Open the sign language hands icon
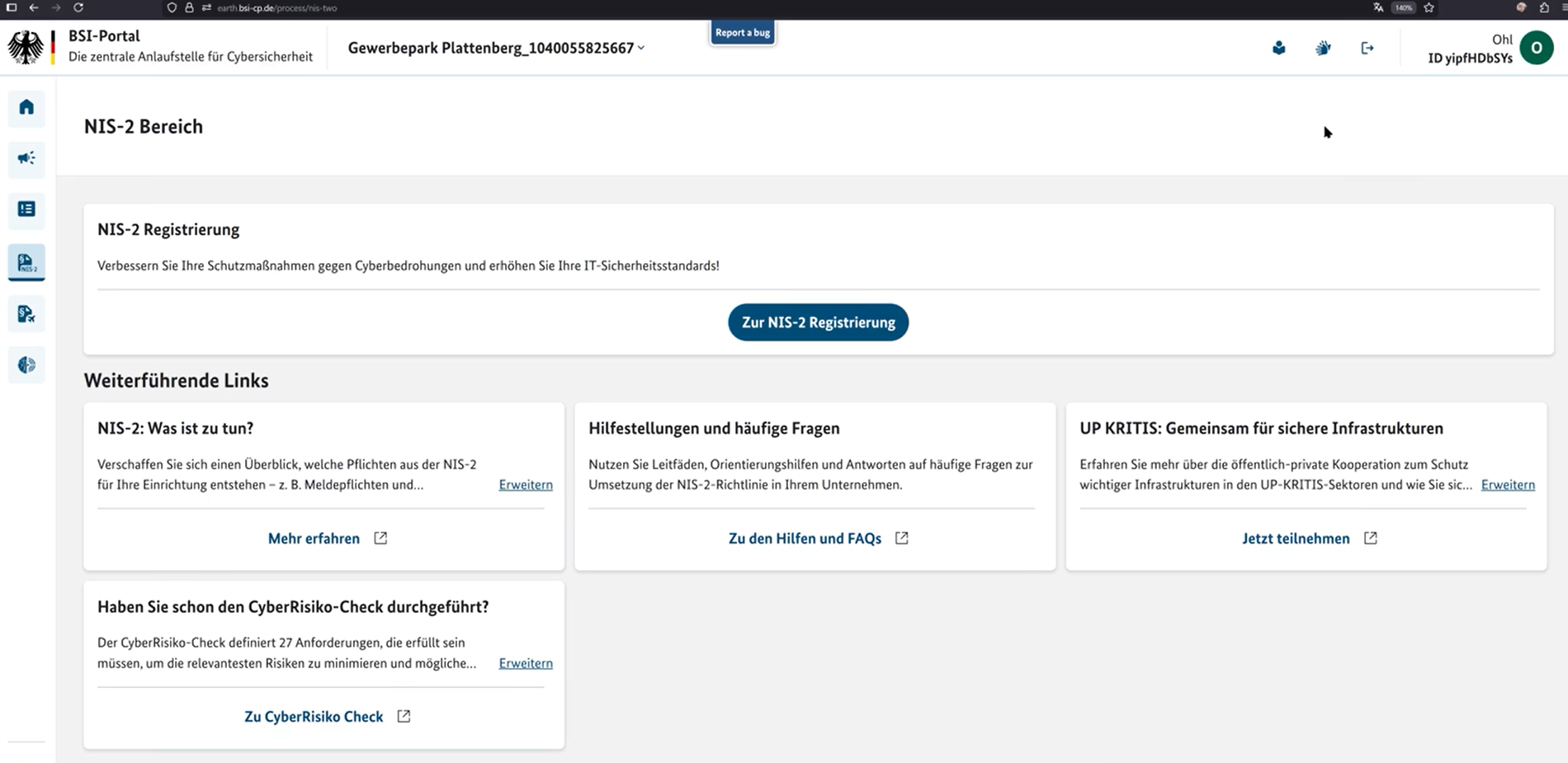1568x763 pixels. pyautogui.click(x=1323, y=49)
